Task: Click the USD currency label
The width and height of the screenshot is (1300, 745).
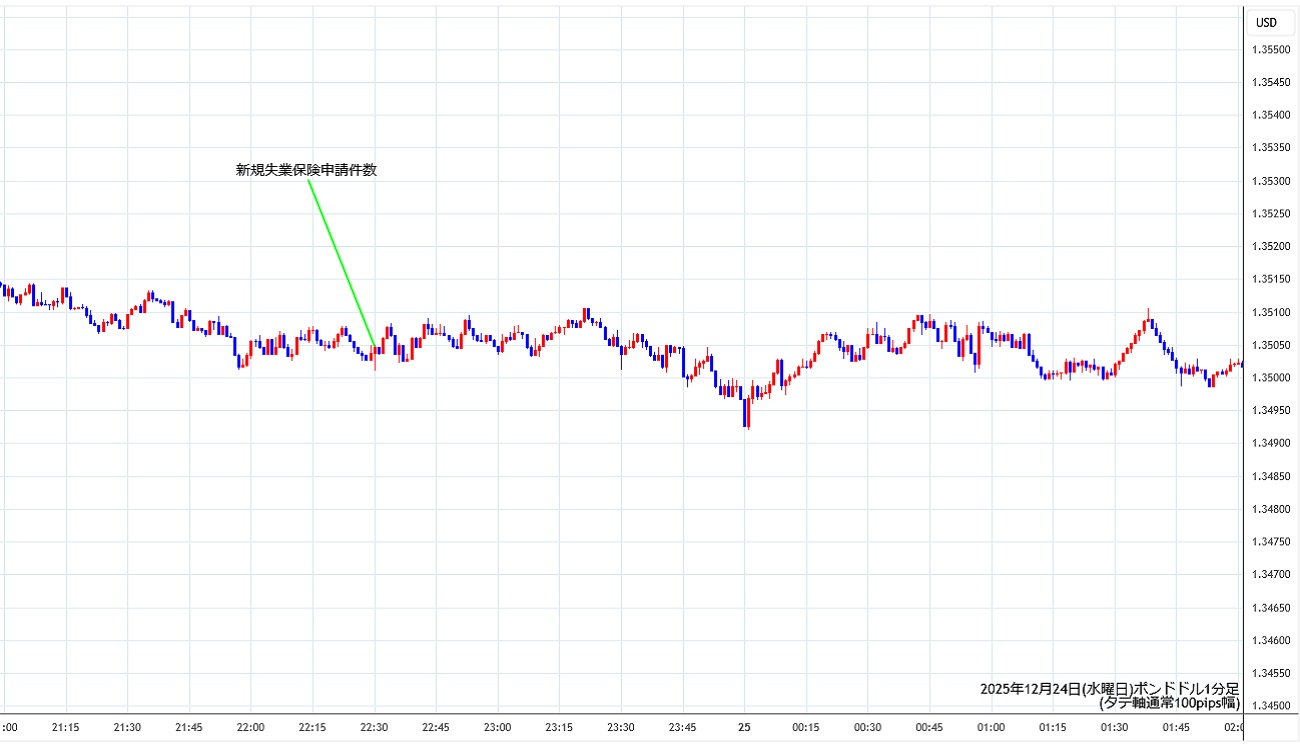Action: coord(1266,22)
